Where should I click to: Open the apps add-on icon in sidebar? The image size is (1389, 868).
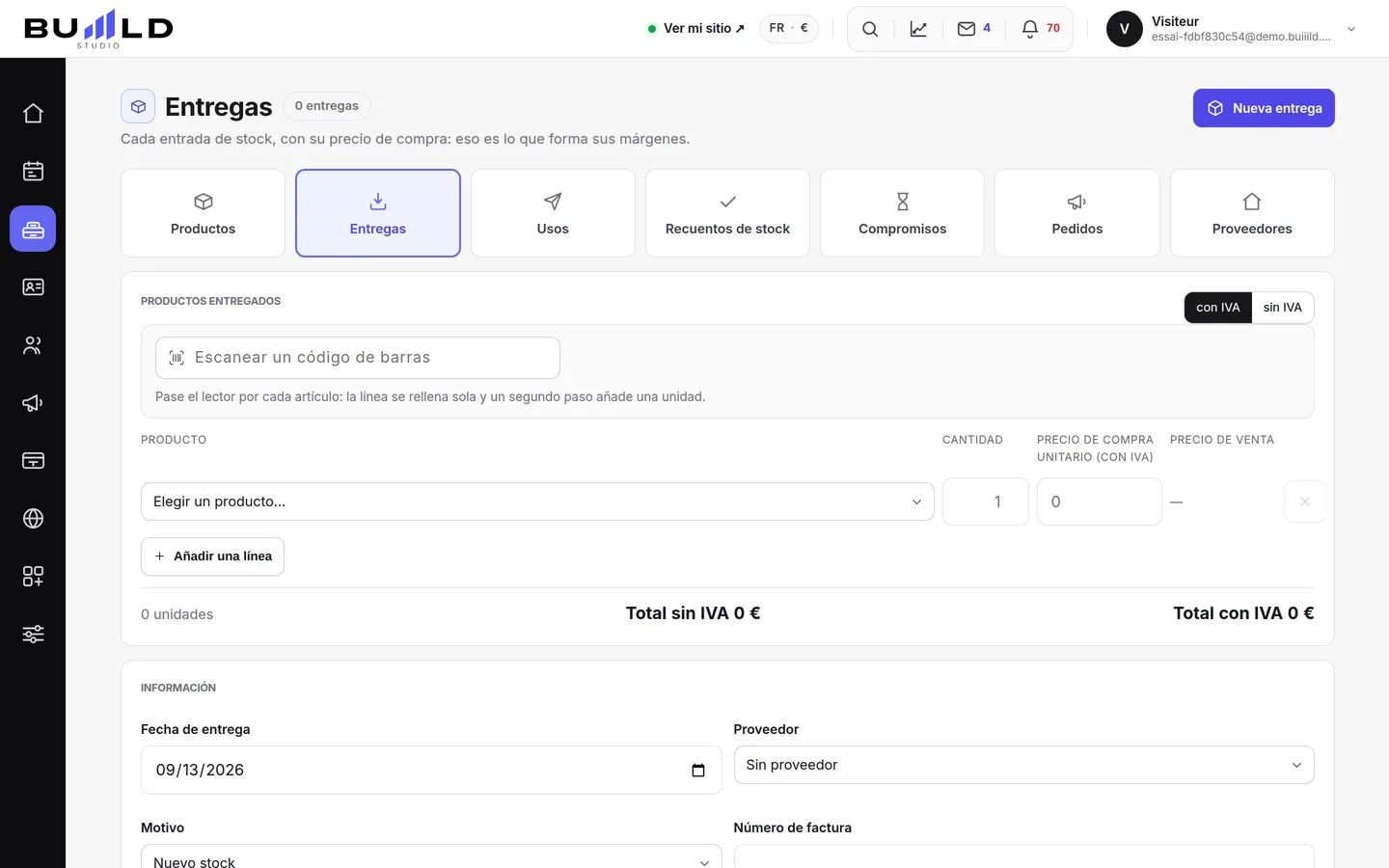coord(33,576)
